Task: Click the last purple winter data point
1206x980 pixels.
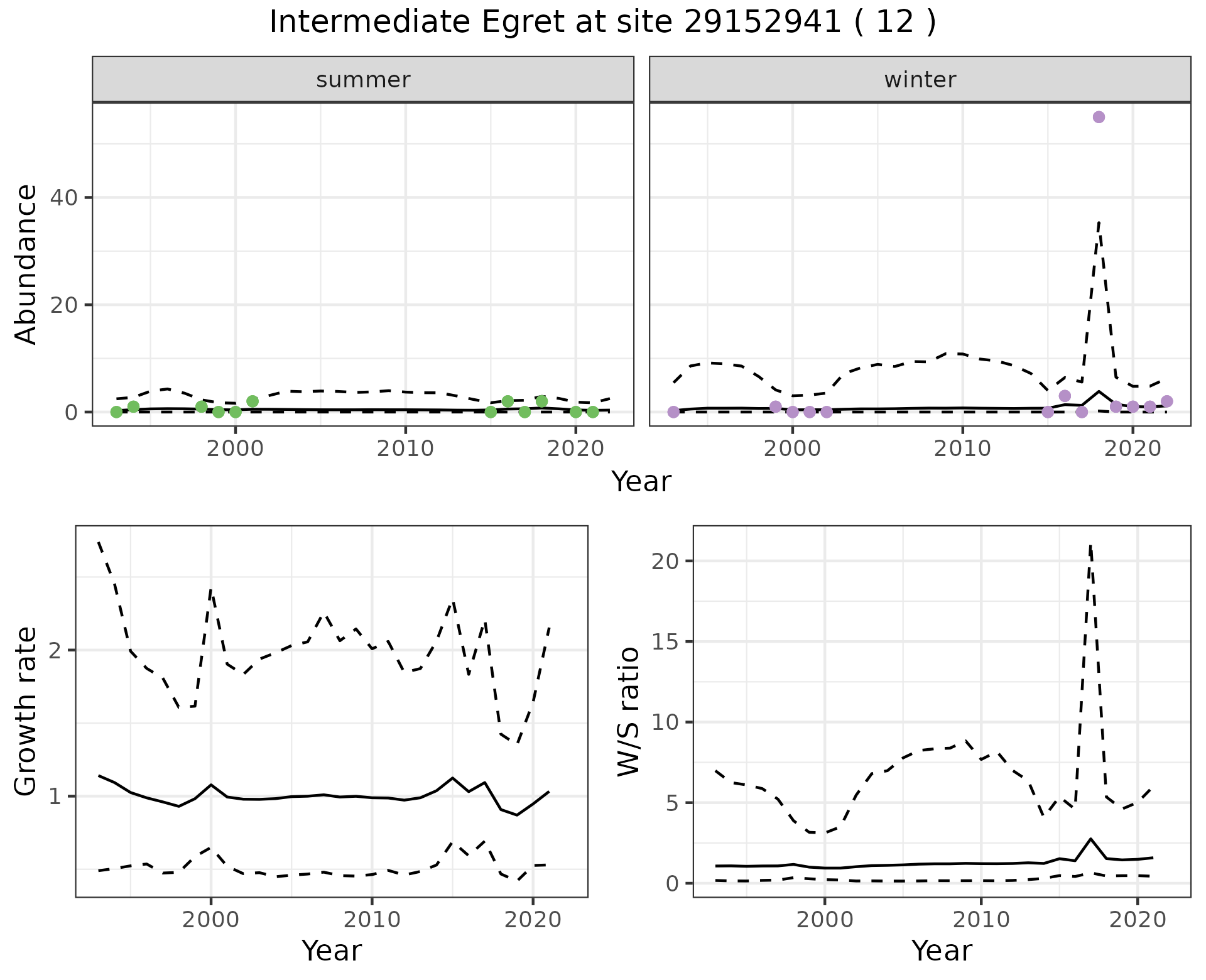Action: (1166, 401)
